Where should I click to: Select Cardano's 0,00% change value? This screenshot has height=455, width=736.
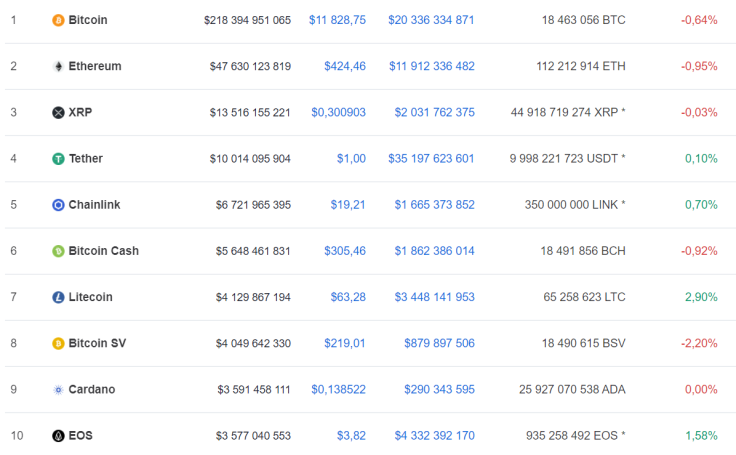tap(701, 390)
